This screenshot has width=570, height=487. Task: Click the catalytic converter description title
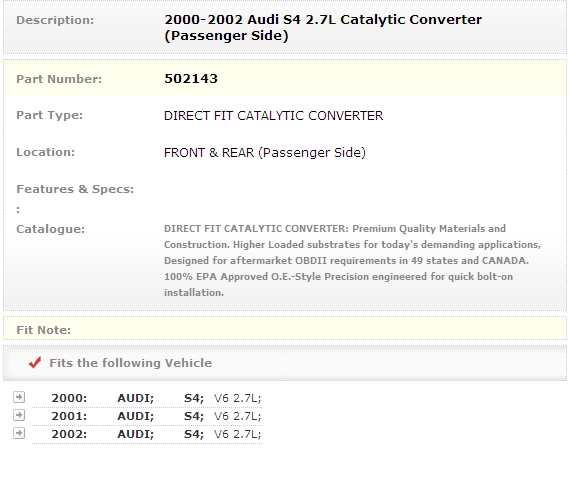click(x=323, y=28)
